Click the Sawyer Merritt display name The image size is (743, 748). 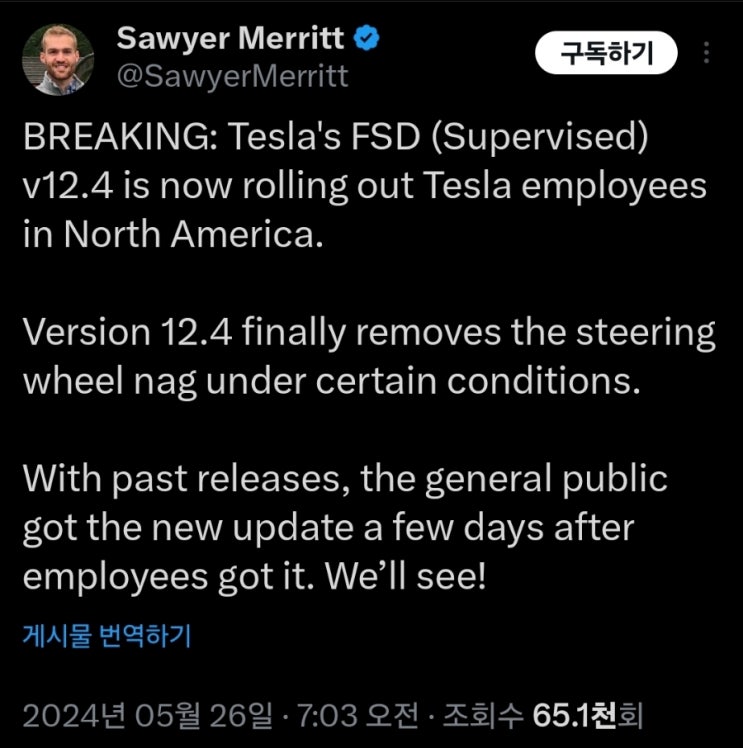click(231, 40)
